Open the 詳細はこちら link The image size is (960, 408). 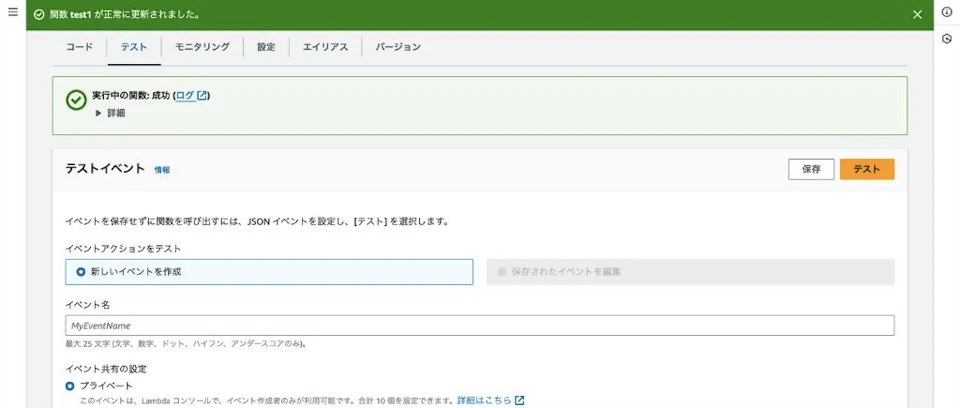pos(484,401)
